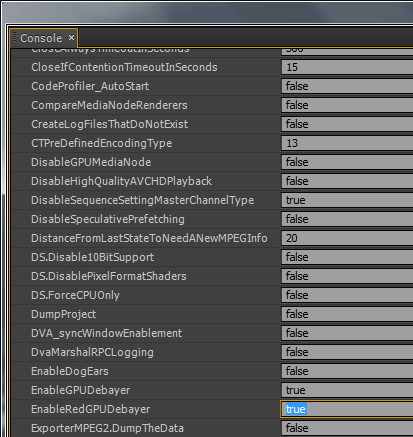Edit DisableSpeculativePrefetching value field
Viewport: 413px width, 437px height.
point(347,219)
